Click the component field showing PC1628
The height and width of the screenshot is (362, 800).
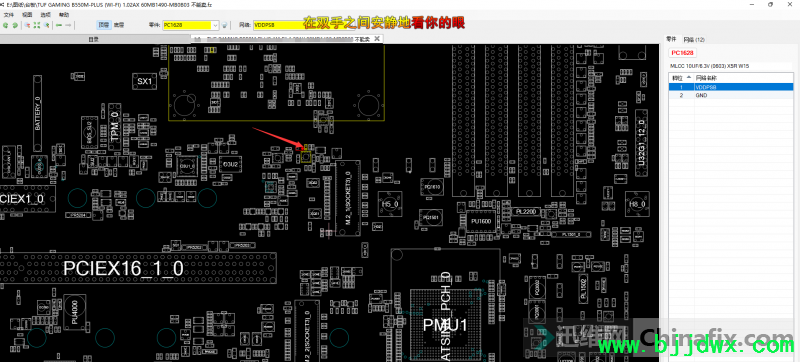pos(187,25)
